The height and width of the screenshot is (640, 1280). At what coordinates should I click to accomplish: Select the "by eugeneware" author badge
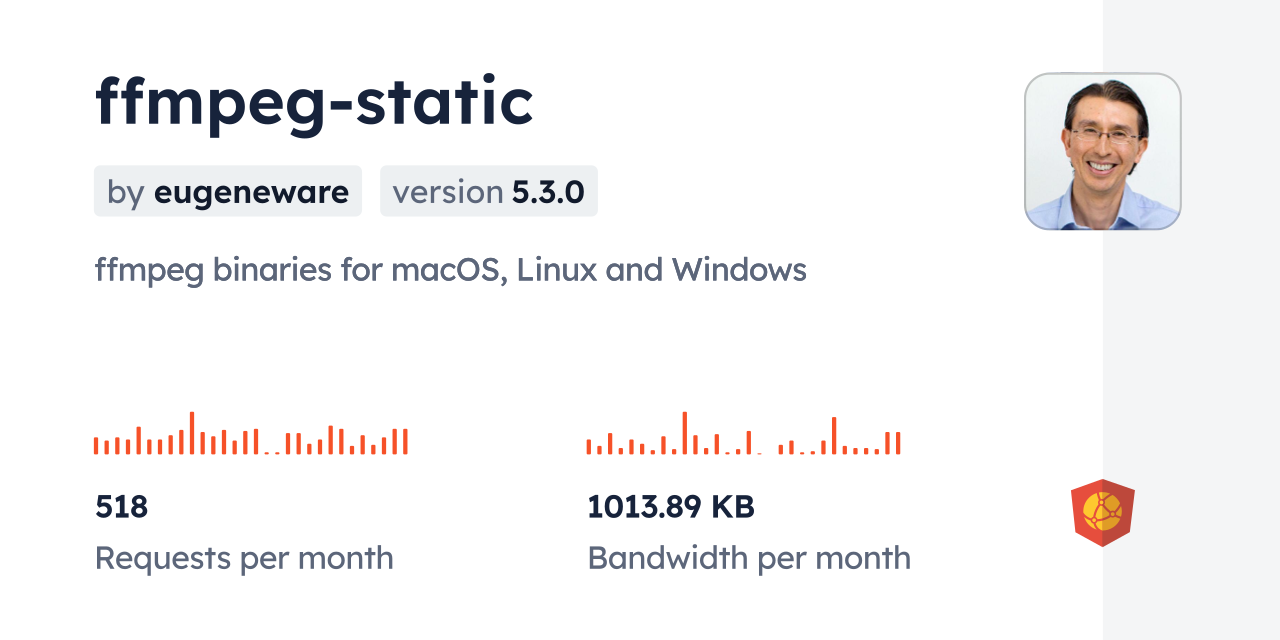coord(228,192)
